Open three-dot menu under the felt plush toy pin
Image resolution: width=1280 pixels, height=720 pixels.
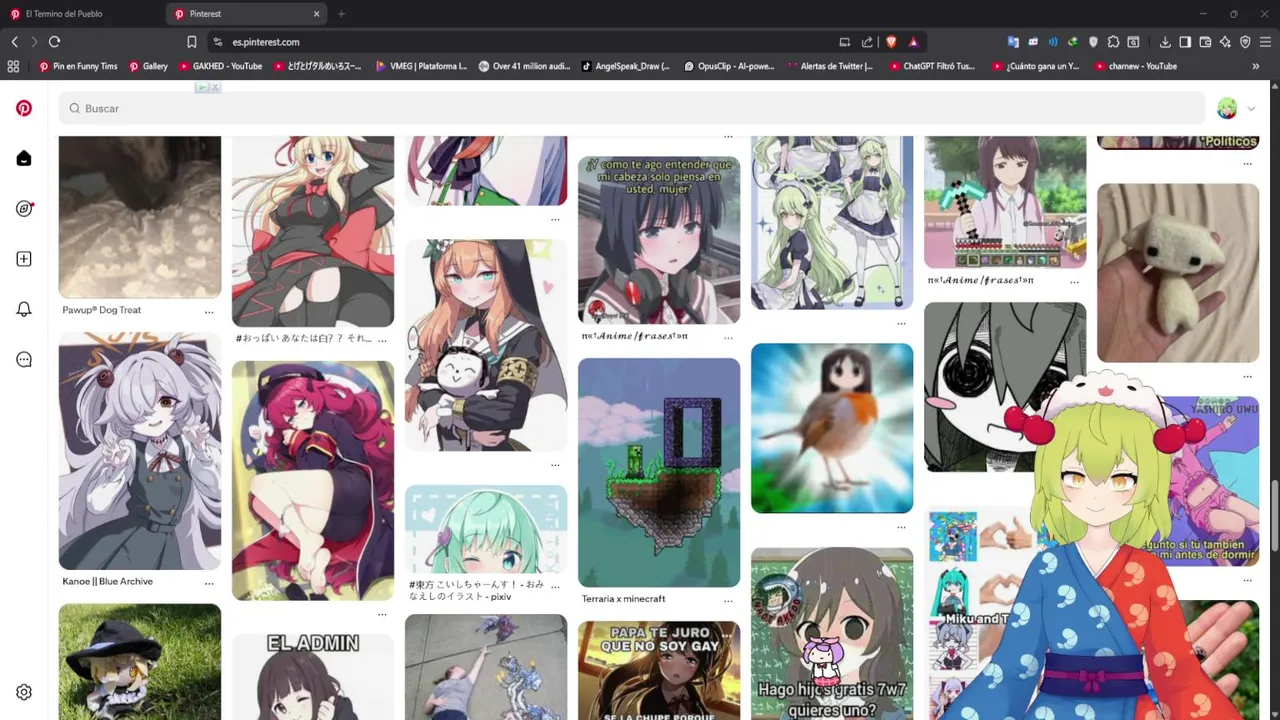1247,376
